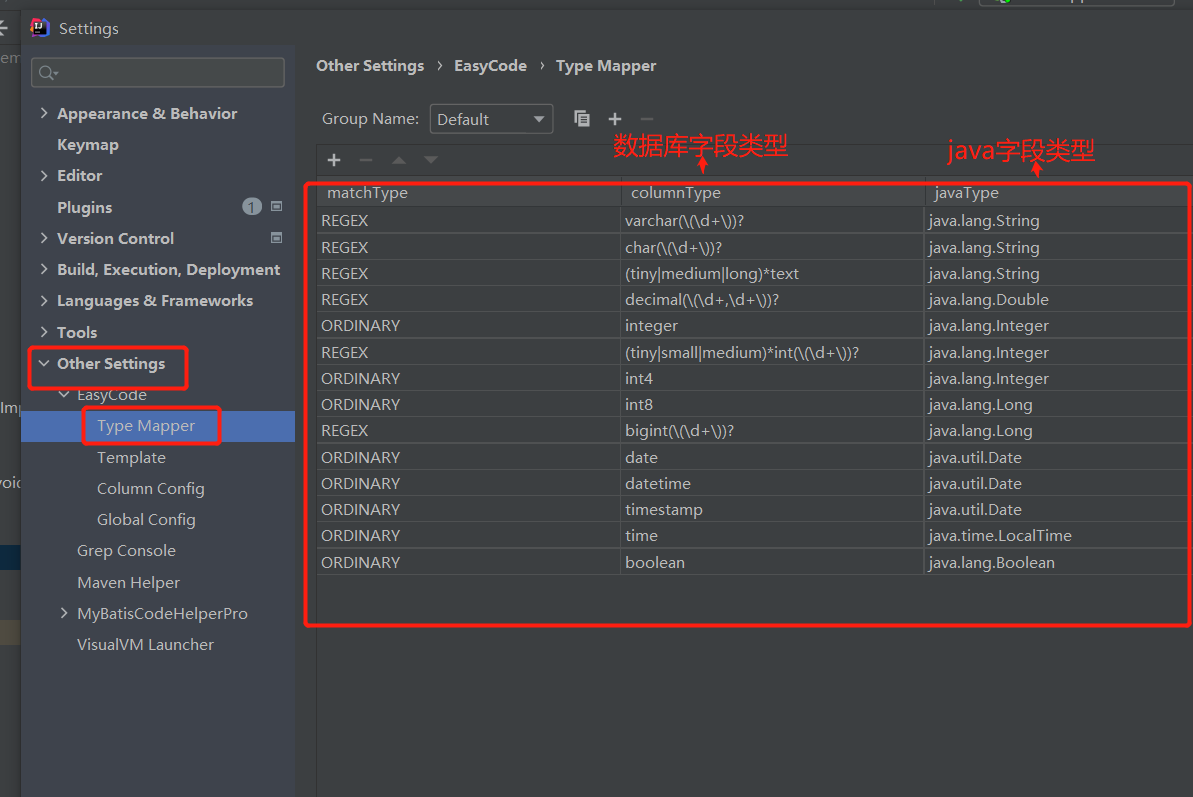This screenshot has width=1193, height=797.
Task: Click java.lang.Long in the int8 row
Action: click(x=1058, y=405)
